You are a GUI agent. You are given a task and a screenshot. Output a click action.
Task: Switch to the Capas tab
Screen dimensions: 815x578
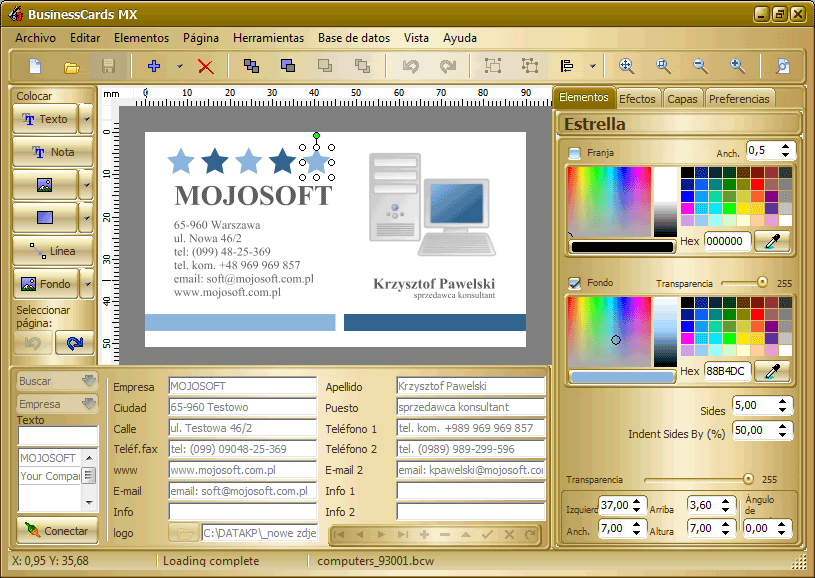click(x=682, y=99)
